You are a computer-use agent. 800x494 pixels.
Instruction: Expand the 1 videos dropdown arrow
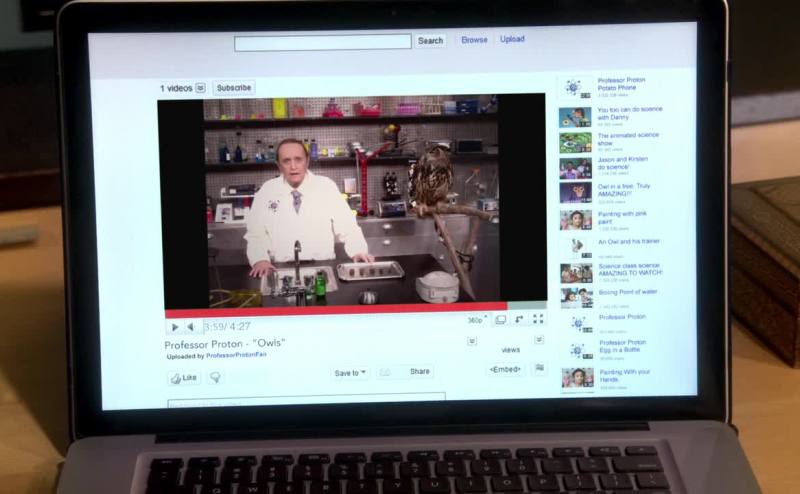point(200,88)
